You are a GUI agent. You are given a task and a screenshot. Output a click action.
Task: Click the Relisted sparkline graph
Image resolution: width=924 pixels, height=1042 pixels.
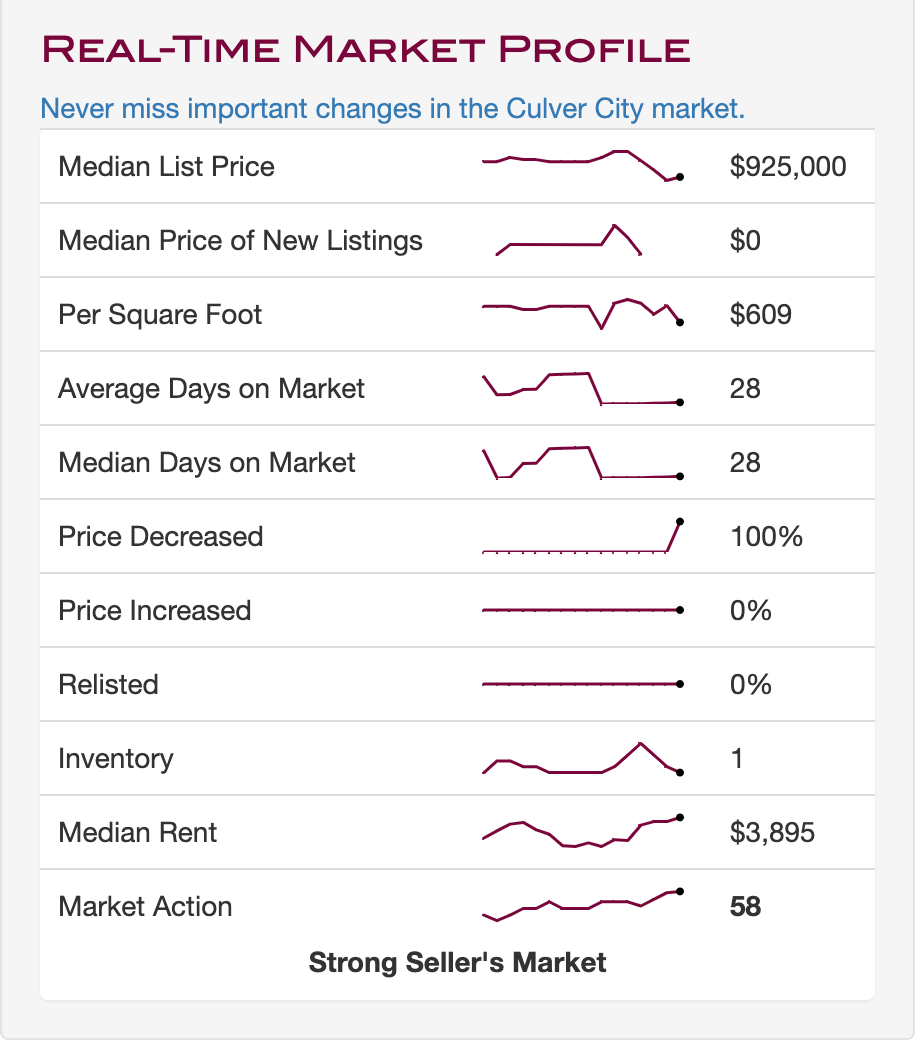coord(581,684)
